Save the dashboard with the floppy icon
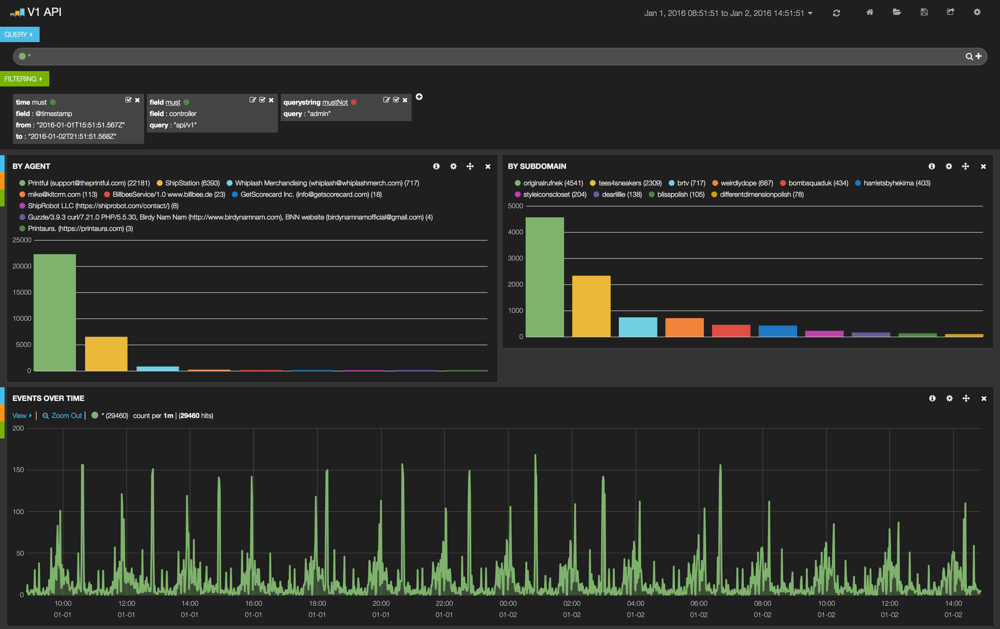The width and height of the screenshot is (1000, 629). pyautogui.click(x=924, y=12)
